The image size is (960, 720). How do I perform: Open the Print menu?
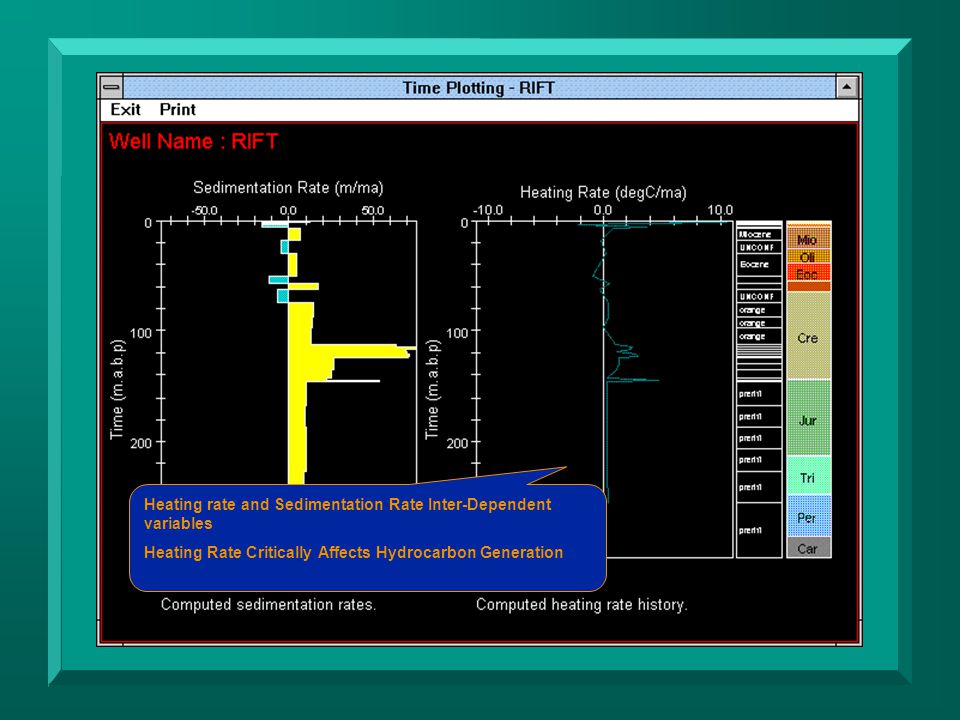pos(178,110)
